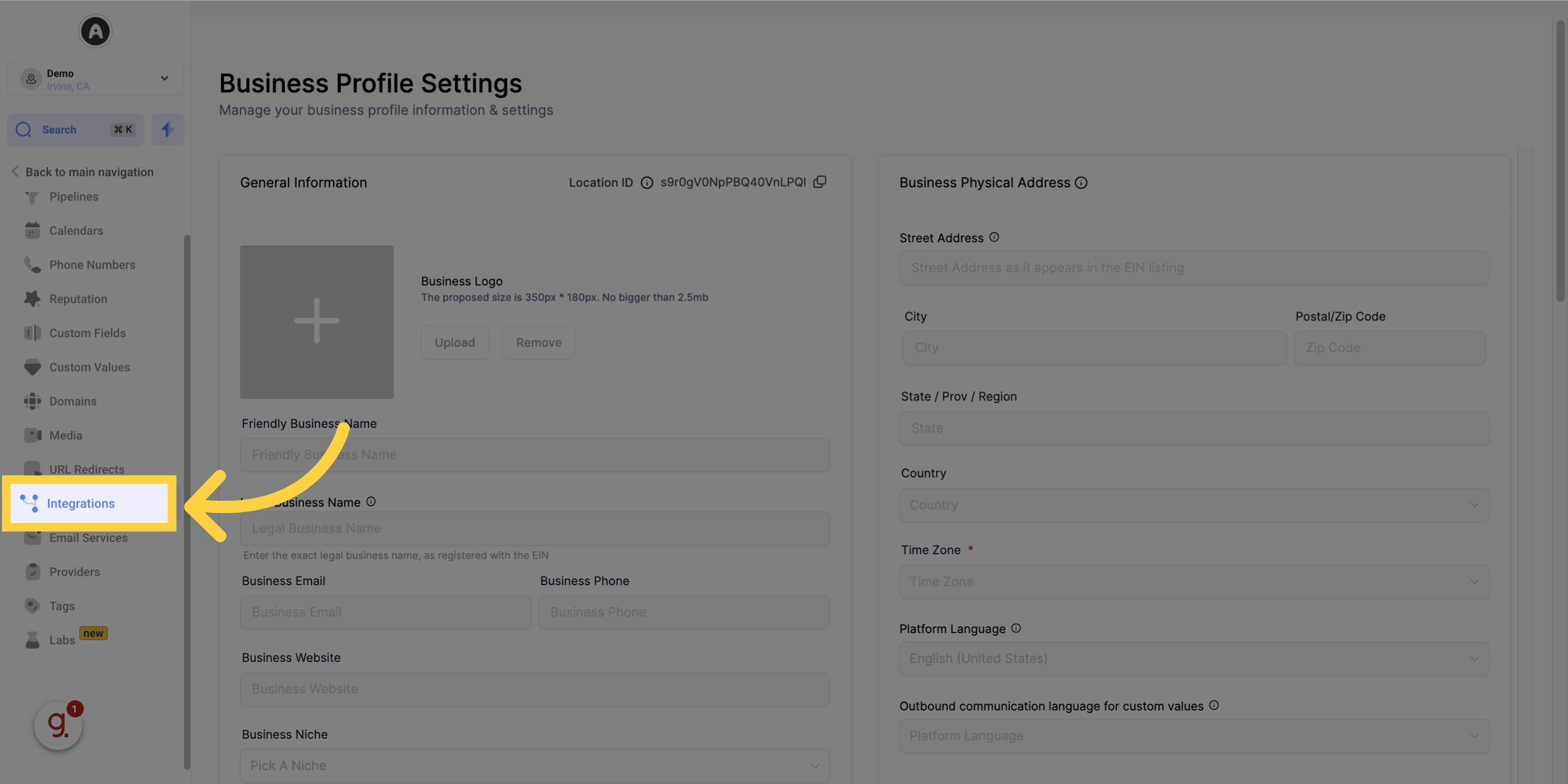The image size is (1568, 784).
Task: Open Custom Values settings
Action: tap(90, 367)
